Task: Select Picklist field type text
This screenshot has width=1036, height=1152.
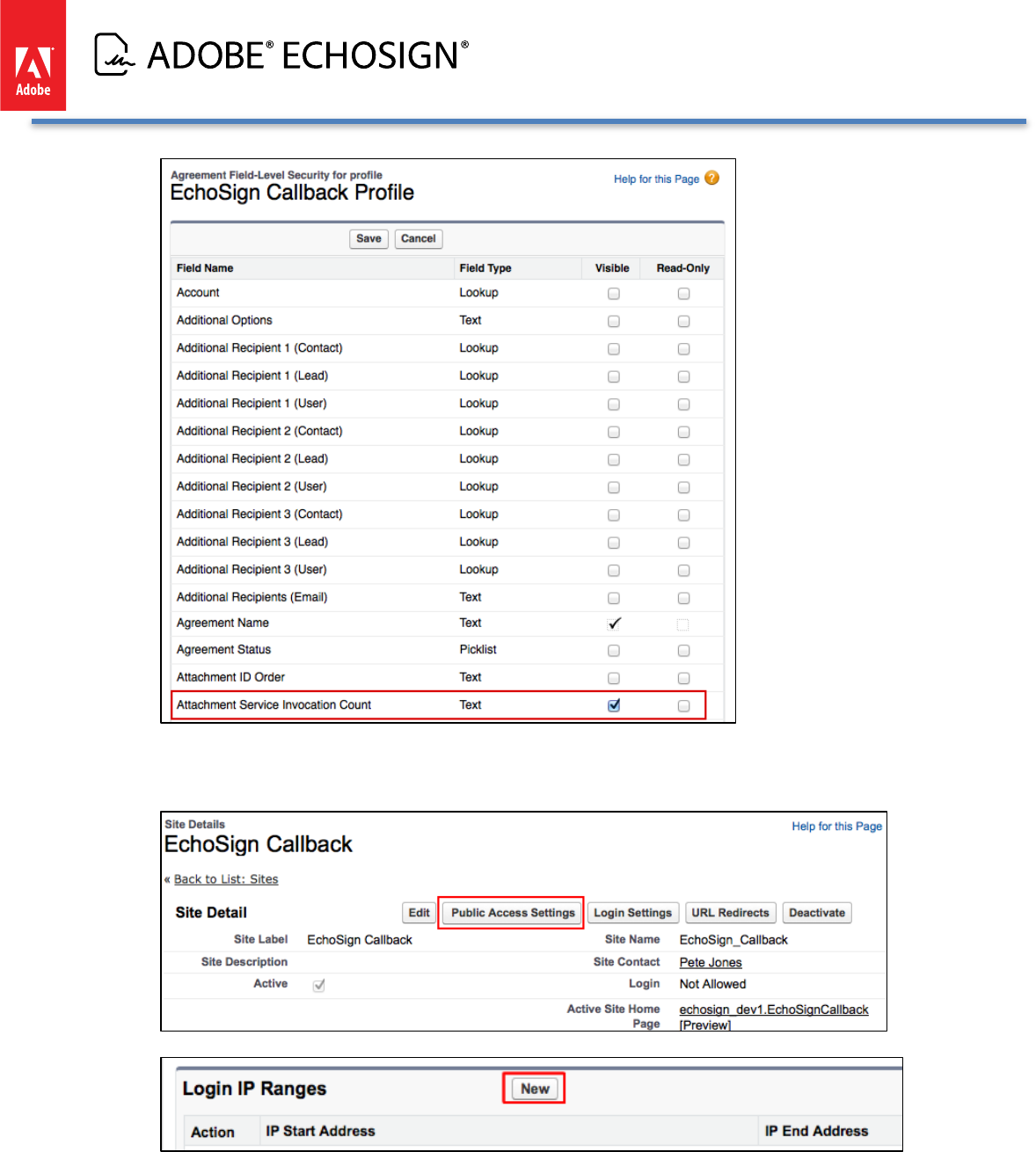Action: click(478, 650)
